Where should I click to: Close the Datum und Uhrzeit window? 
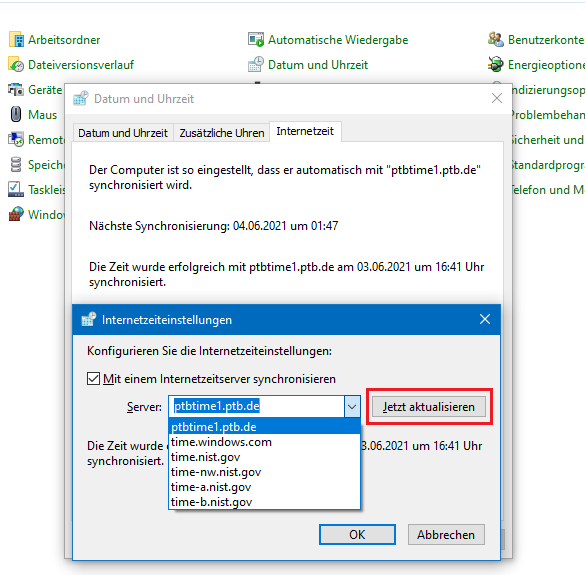click(x=497, y=98)
